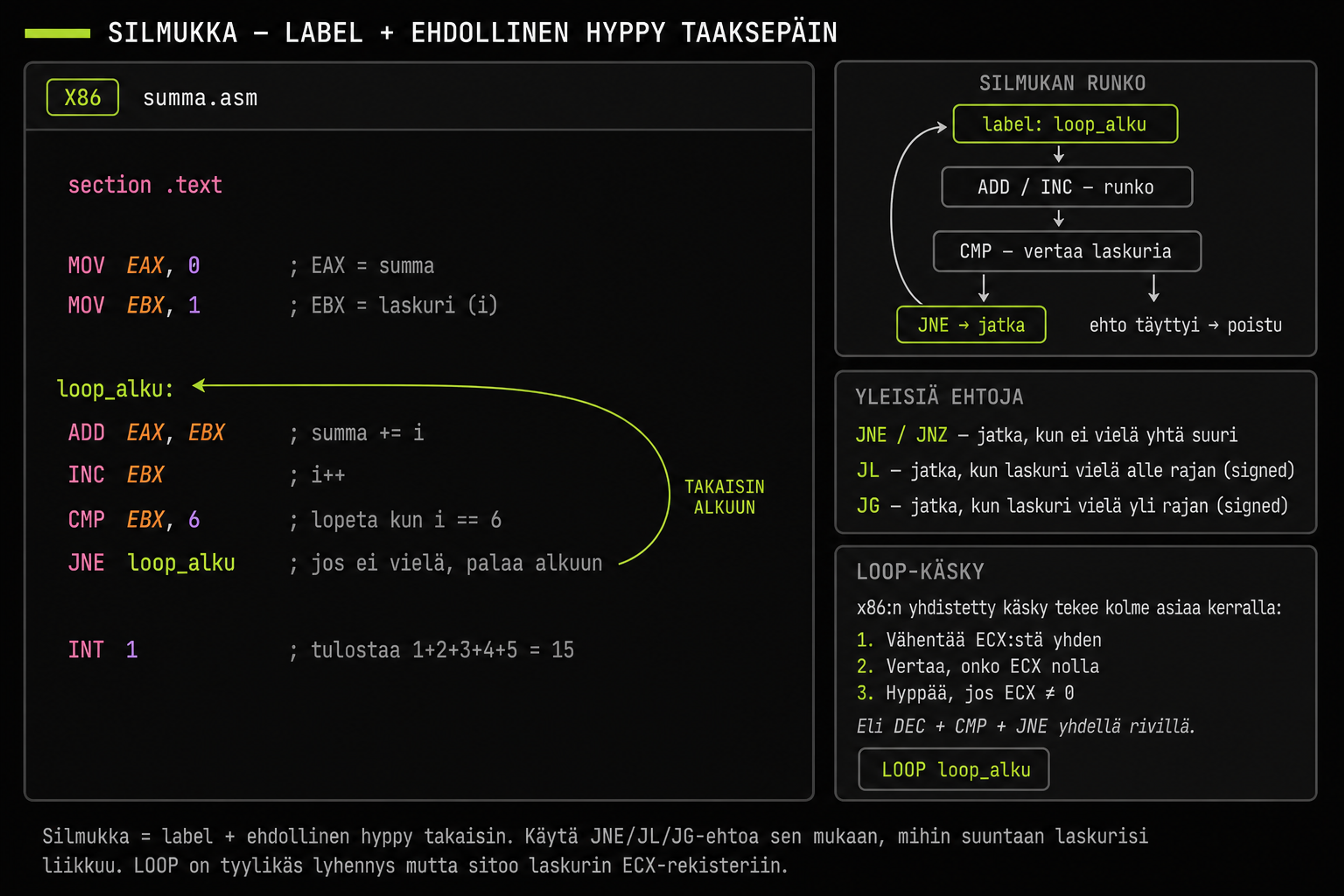Click the 'TAKAISIN ALKUUN' annotation

pos(724,497)
